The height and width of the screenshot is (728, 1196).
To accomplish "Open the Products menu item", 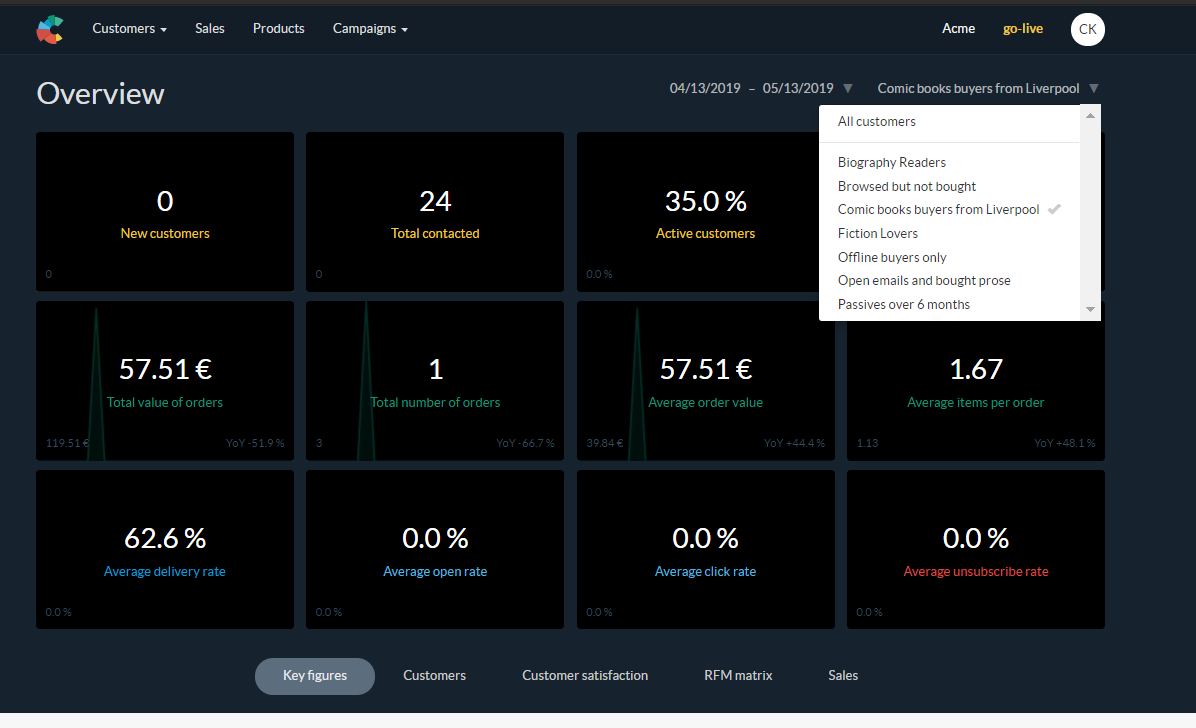I will point(278,29).
